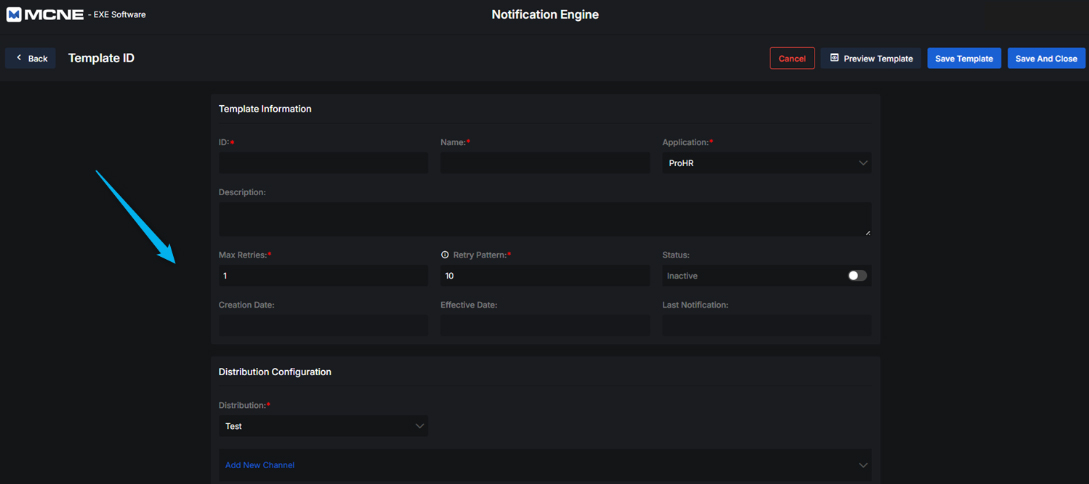This screenshot has height=484, width=1089.
Task: Expand the Add New Channel section
Action: click(863, 465)
